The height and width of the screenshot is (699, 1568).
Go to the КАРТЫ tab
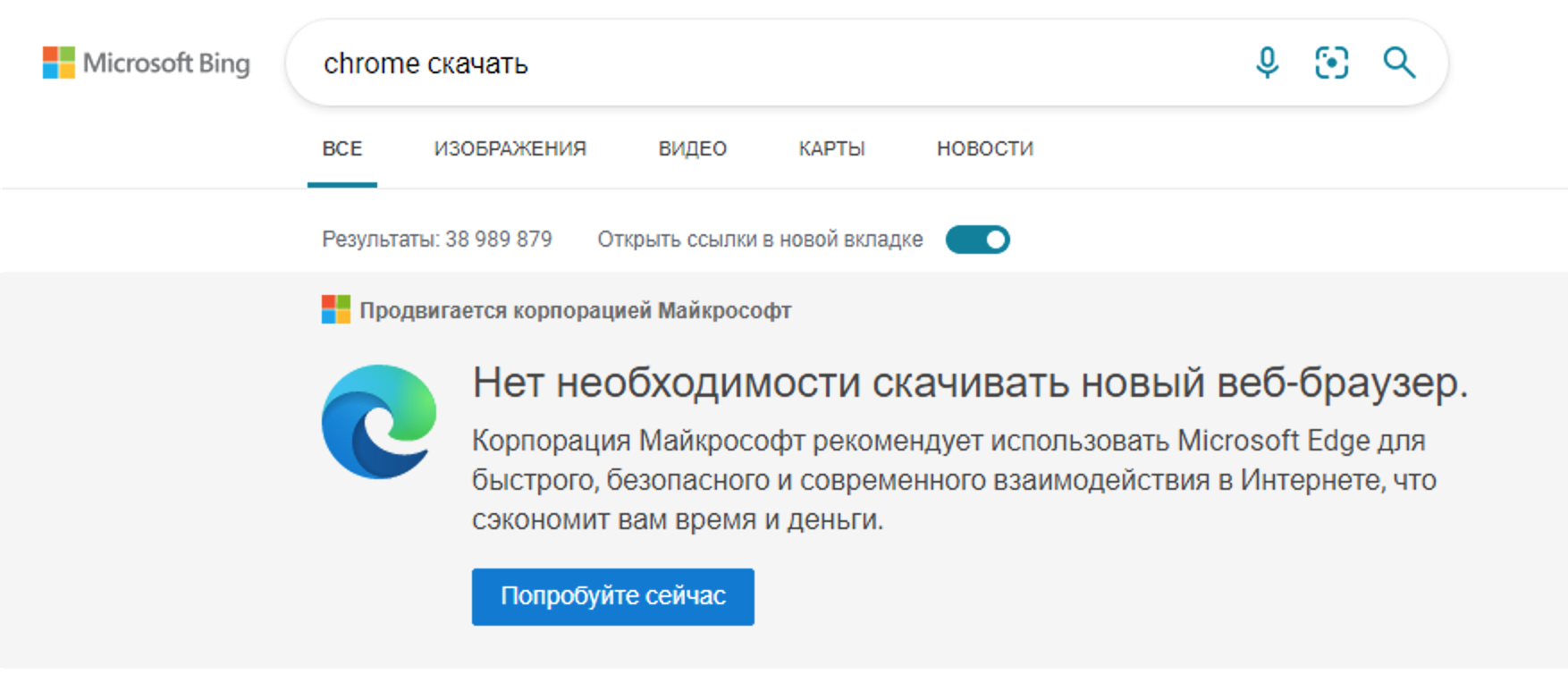pos(832,149)
